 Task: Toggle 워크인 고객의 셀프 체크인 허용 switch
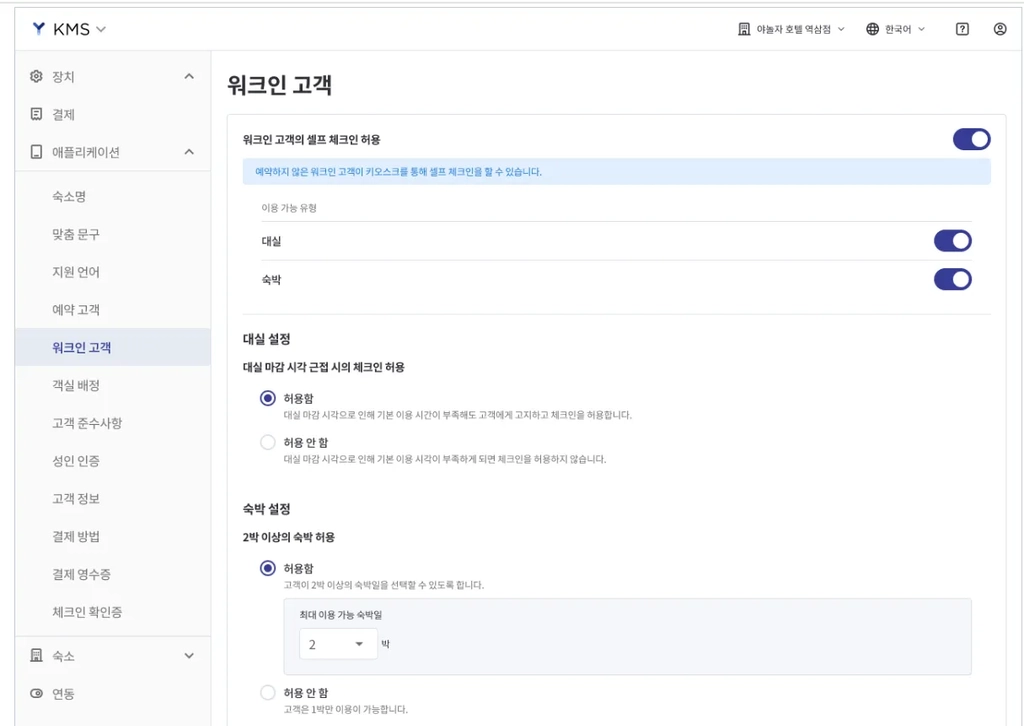[971, 139]
